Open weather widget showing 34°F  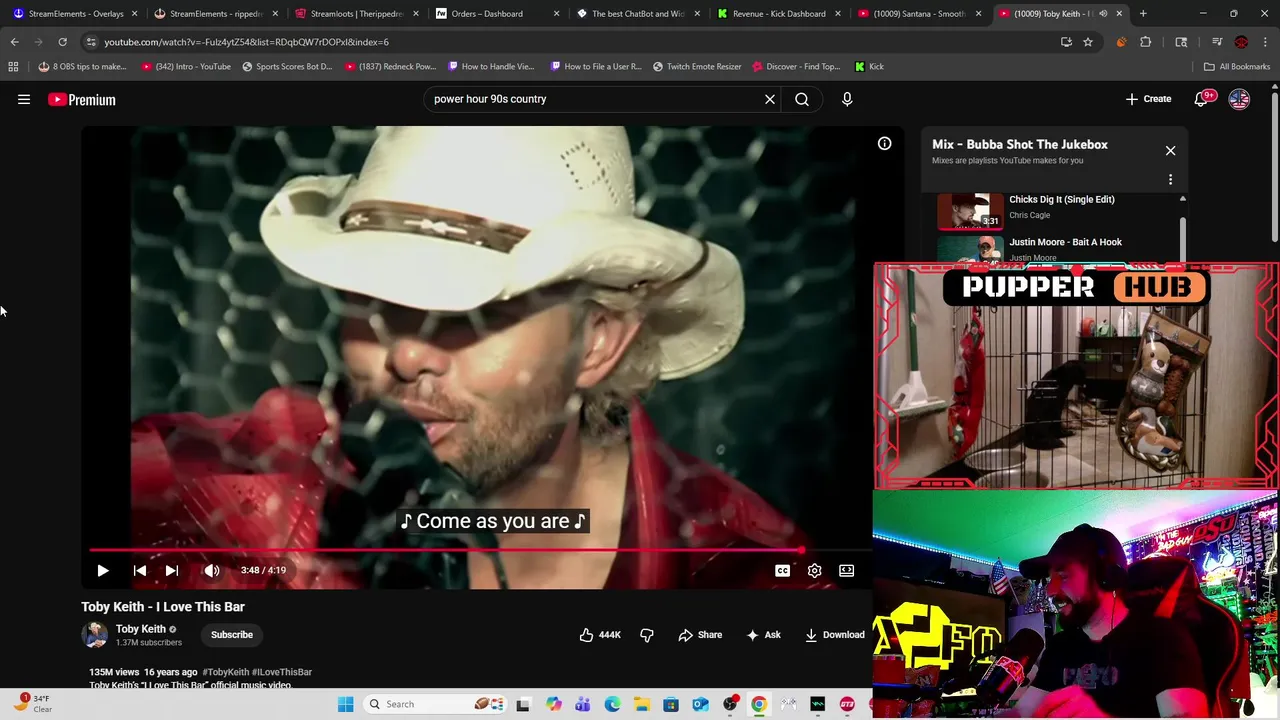[x=32, y=704]
